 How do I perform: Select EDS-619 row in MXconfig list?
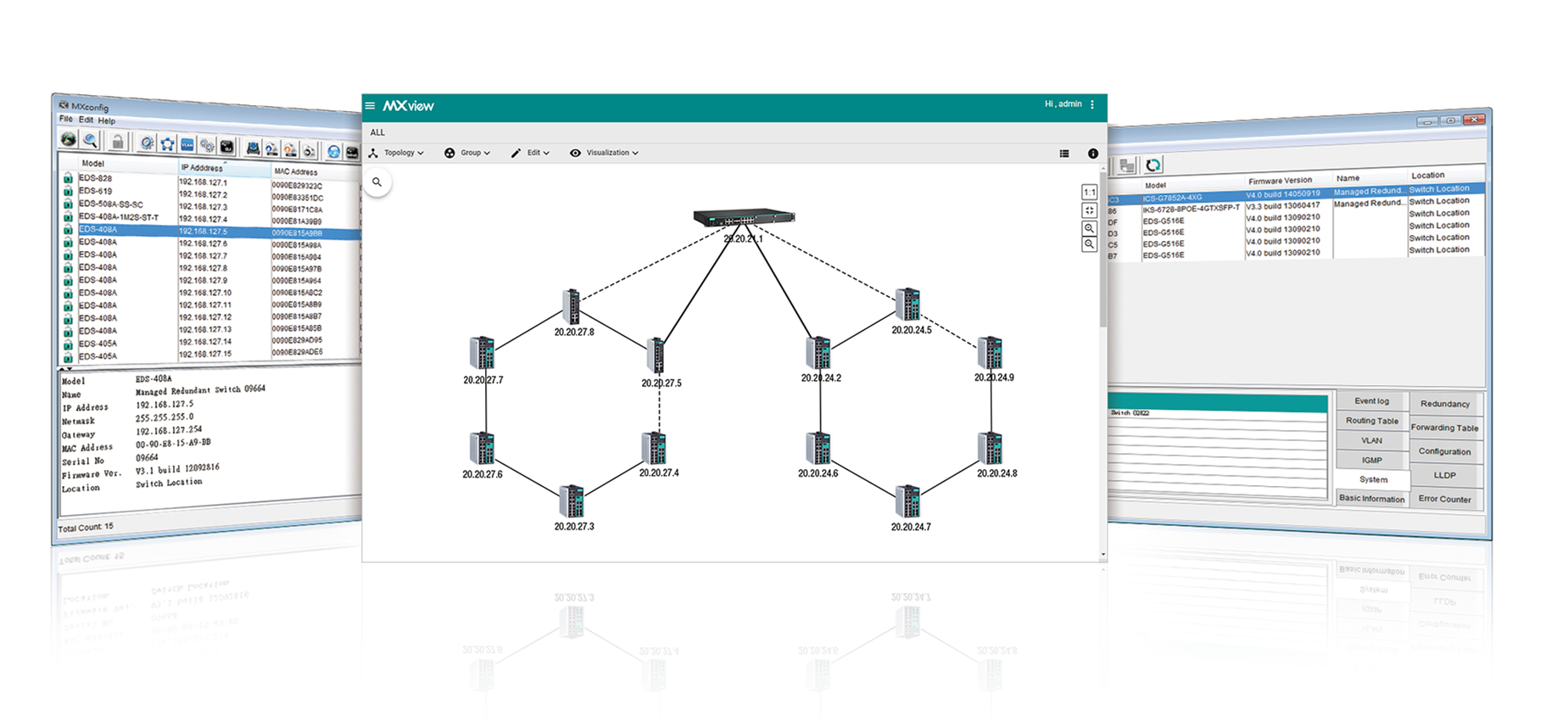pos(210,193)
